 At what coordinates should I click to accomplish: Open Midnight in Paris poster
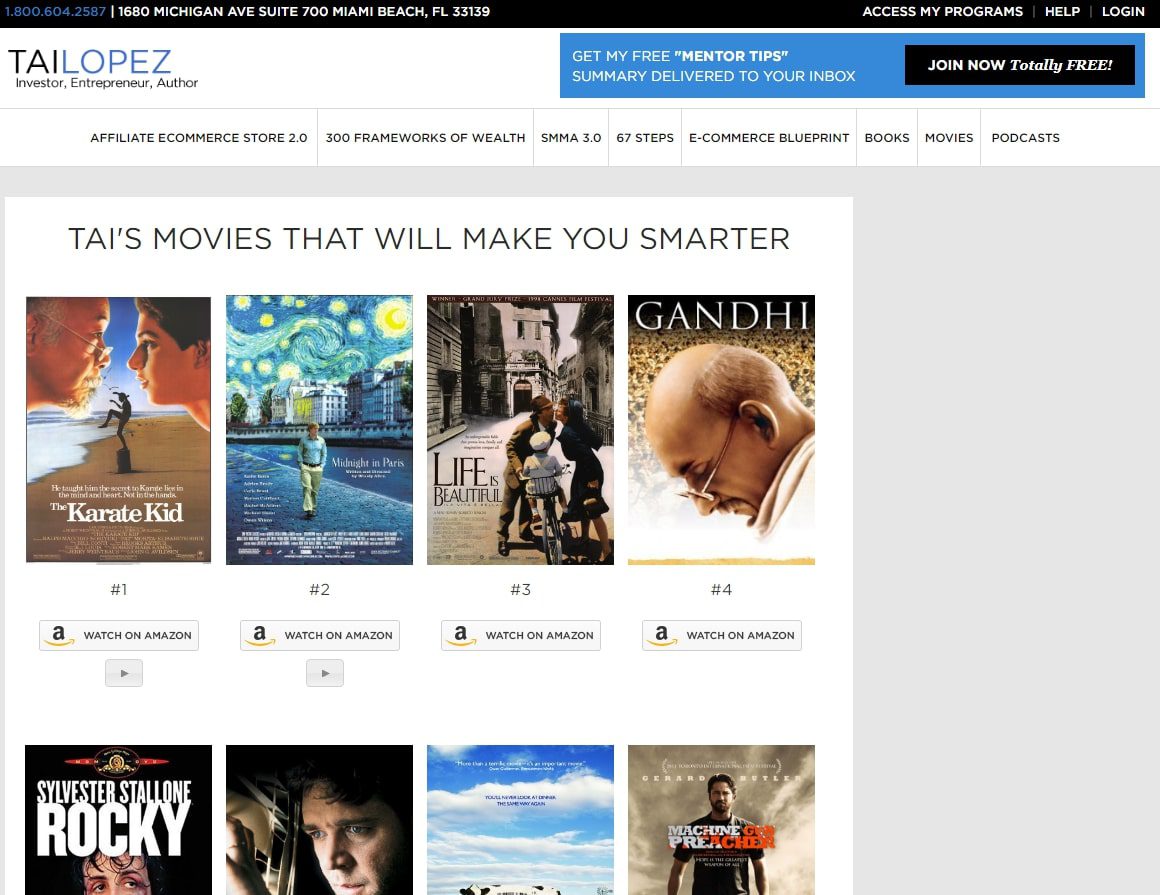320,430
